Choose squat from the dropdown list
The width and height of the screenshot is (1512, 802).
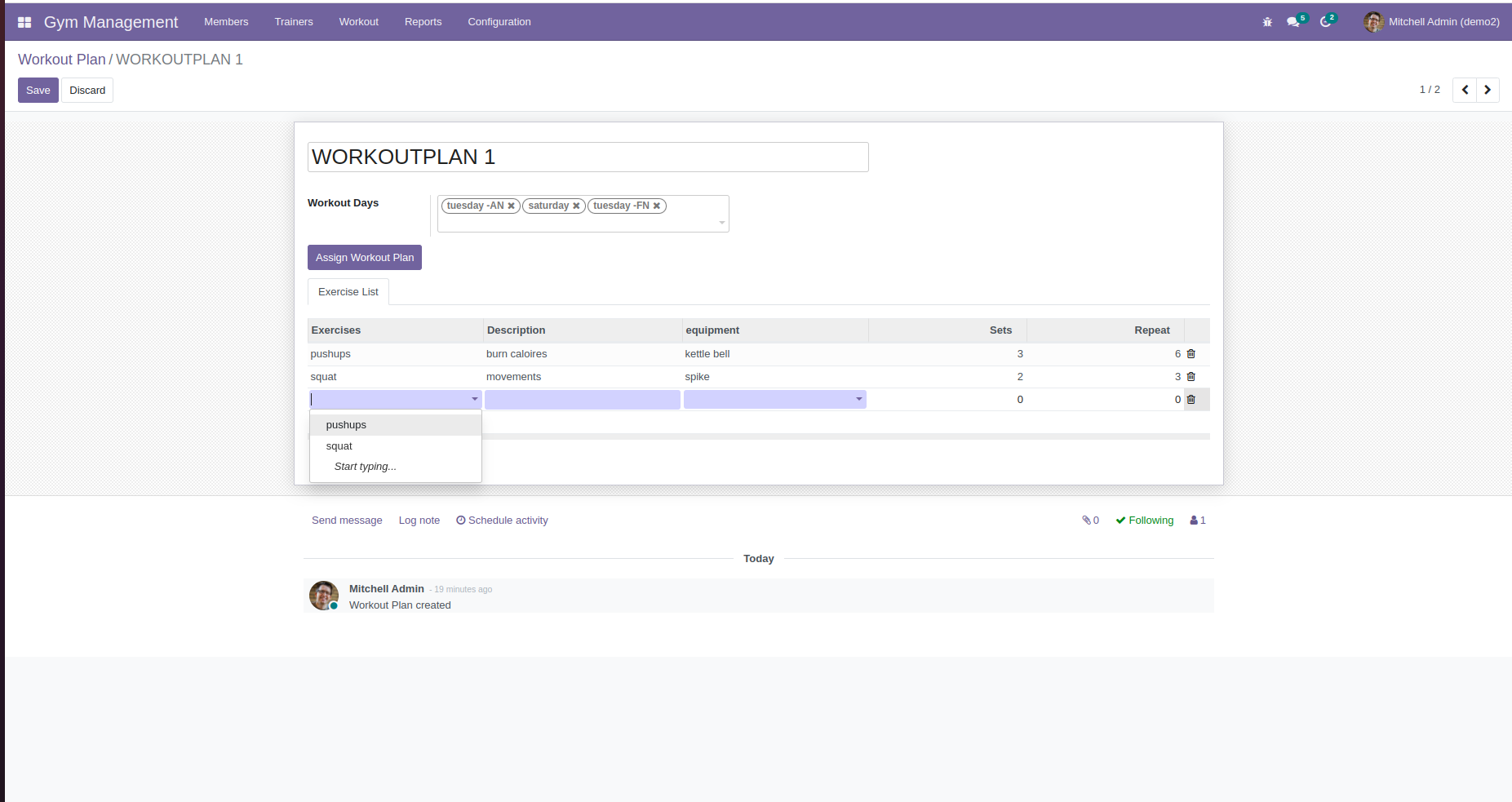click(x=396, y=446)
